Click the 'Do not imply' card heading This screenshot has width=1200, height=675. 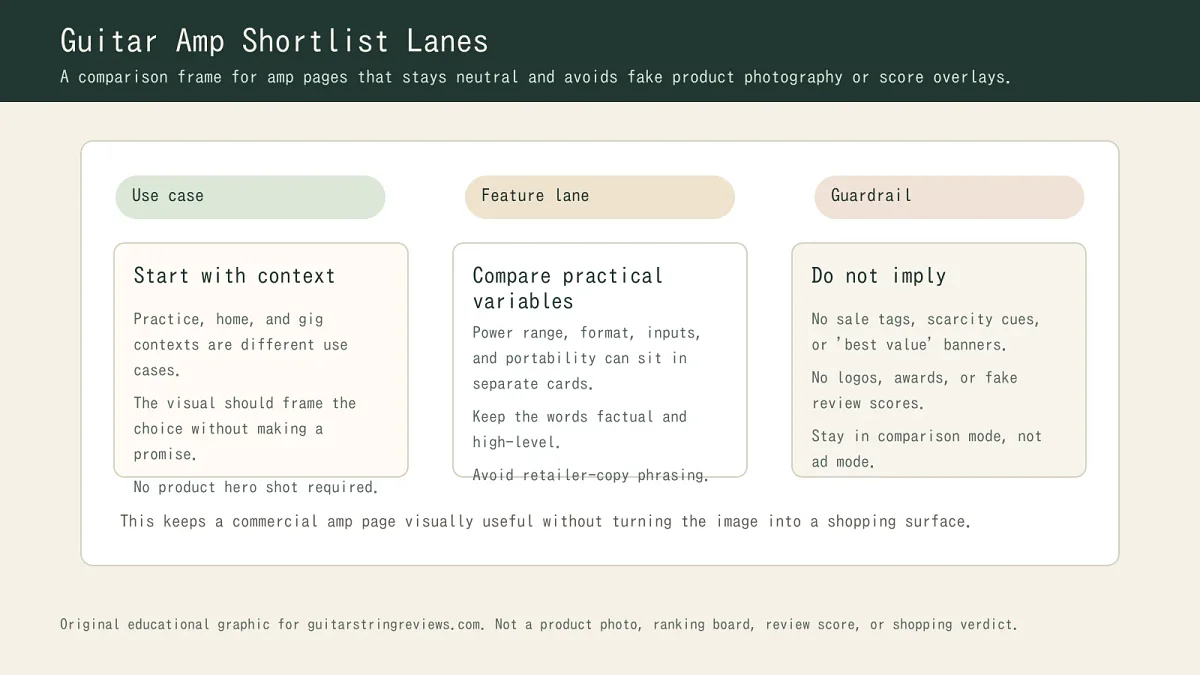[878, 276]
